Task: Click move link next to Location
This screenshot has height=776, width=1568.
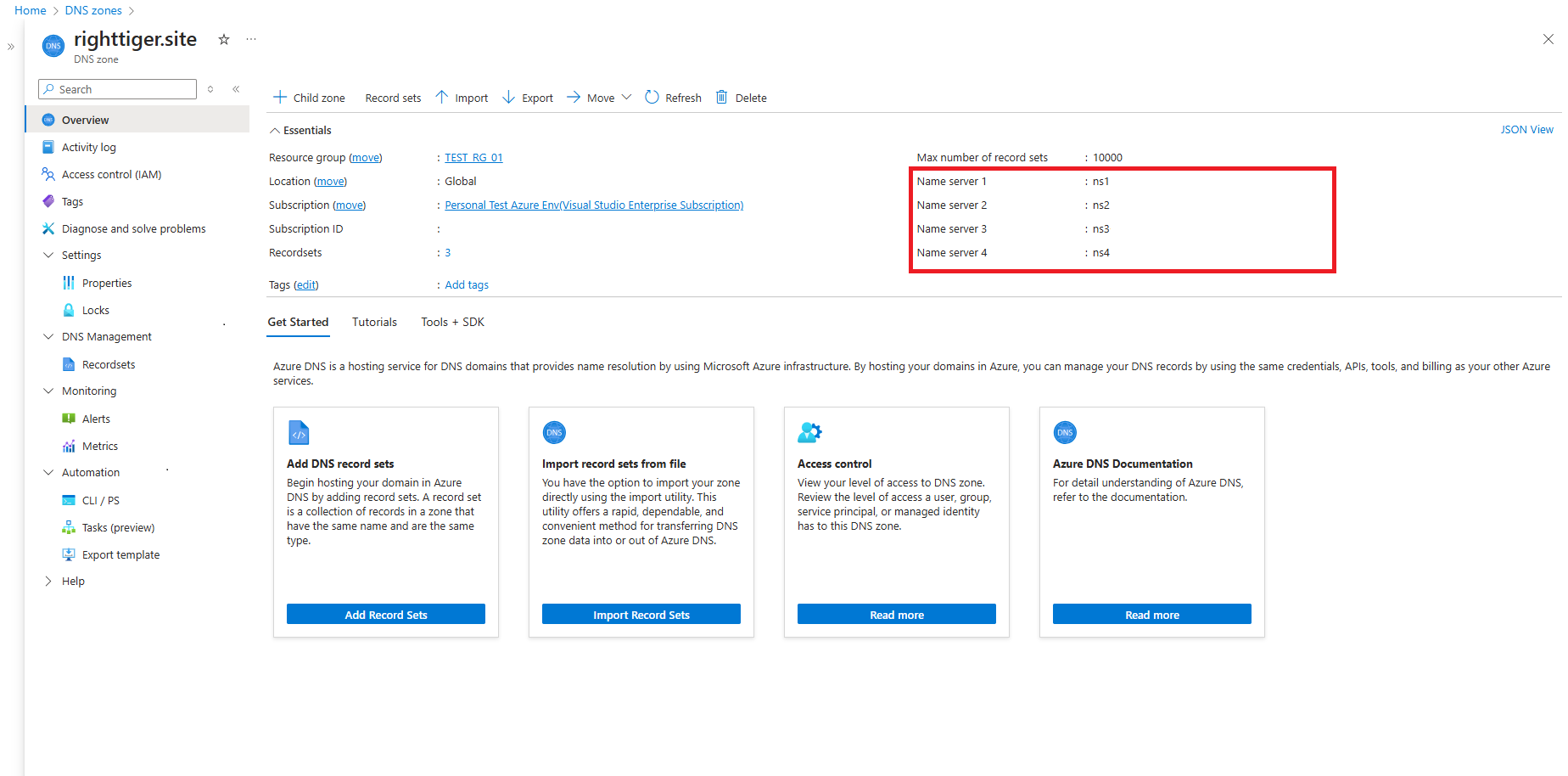Action: pyautogui.click(x=330, y=181)
